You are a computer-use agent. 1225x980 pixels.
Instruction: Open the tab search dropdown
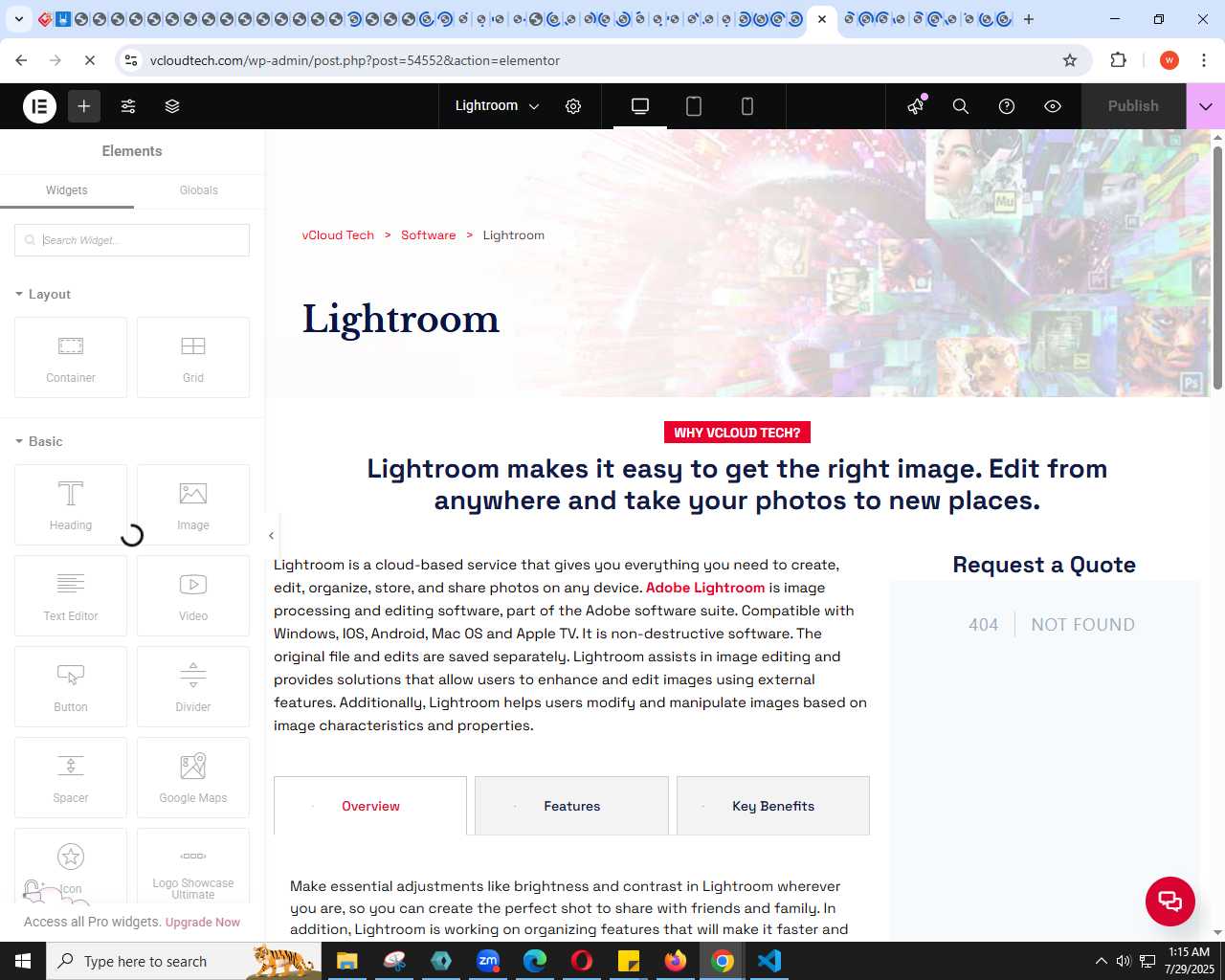pos(18,19)
